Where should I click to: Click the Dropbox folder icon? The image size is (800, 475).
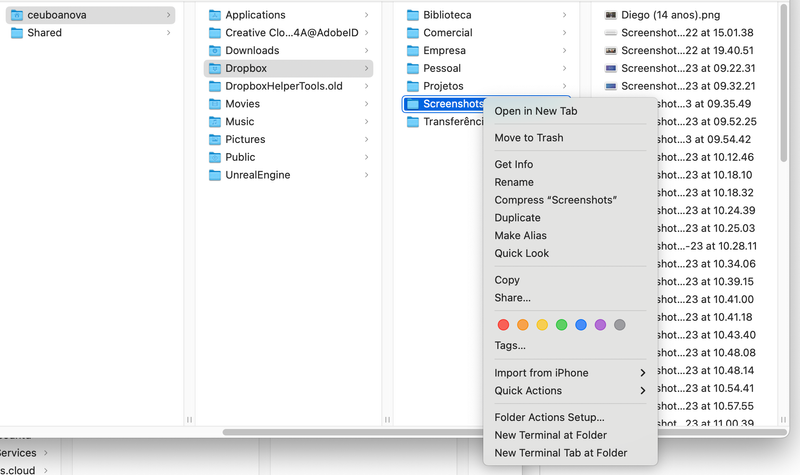click(x=215, y=68)
